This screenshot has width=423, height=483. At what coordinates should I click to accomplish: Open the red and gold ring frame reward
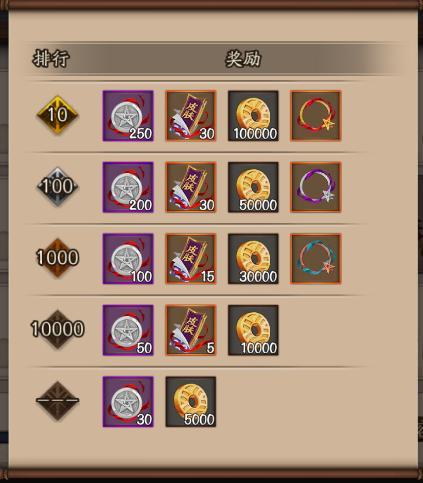click(x=316, y=116)
